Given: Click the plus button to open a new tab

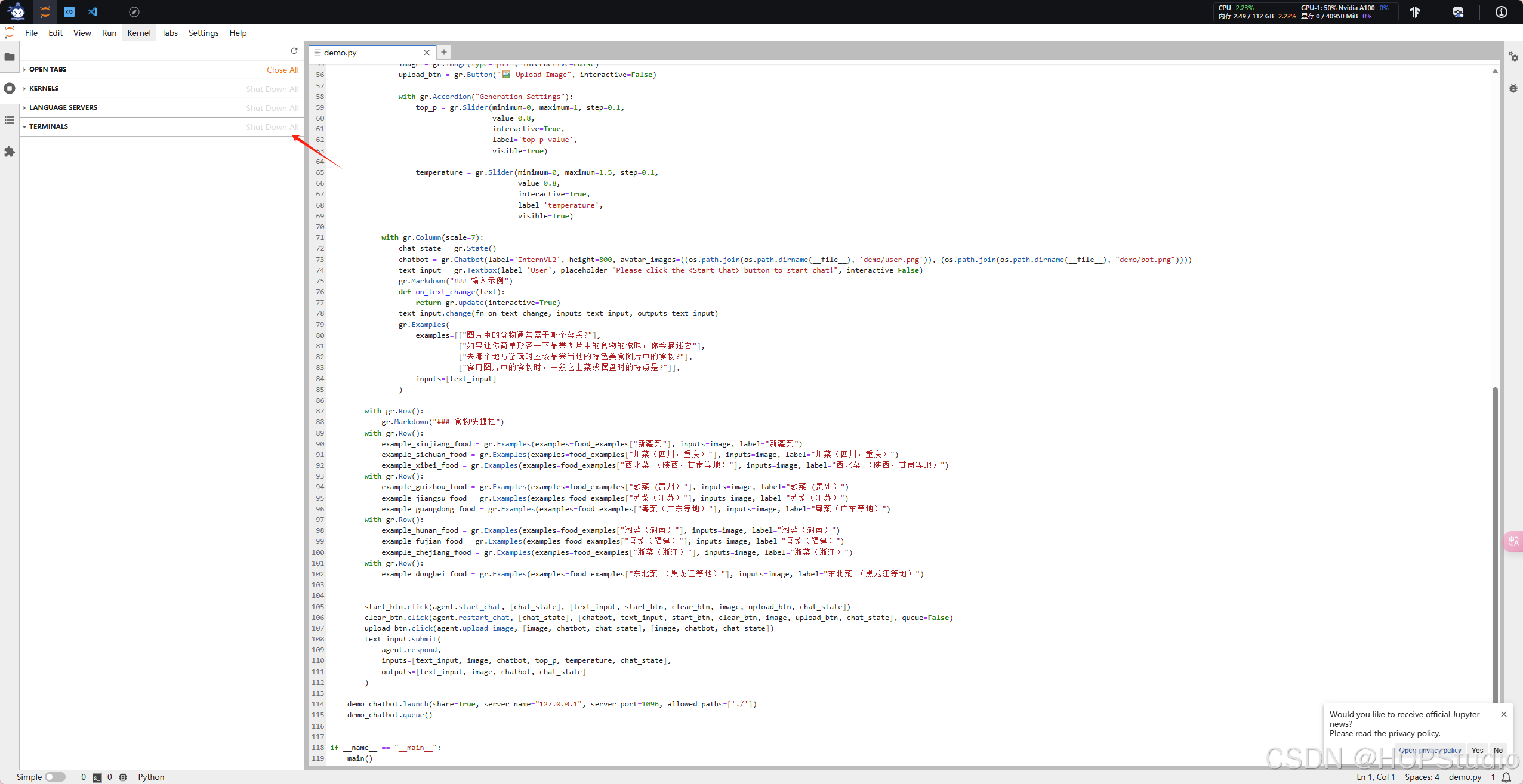Looking at the screenshot, I should pos(444,53).
